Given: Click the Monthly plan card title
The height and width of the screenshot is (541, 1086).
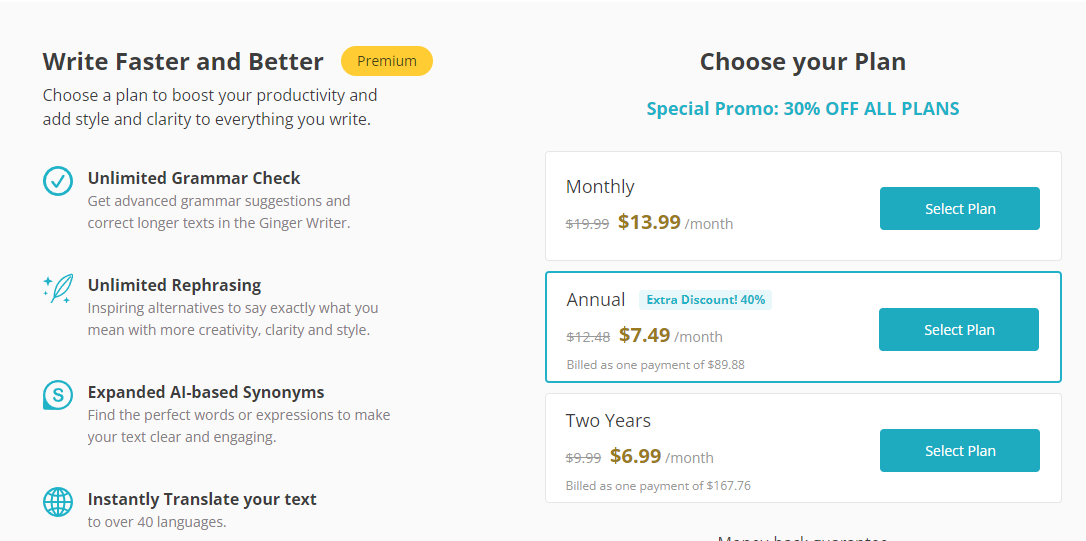Looking at the screenshot, I should click(600, 187).
